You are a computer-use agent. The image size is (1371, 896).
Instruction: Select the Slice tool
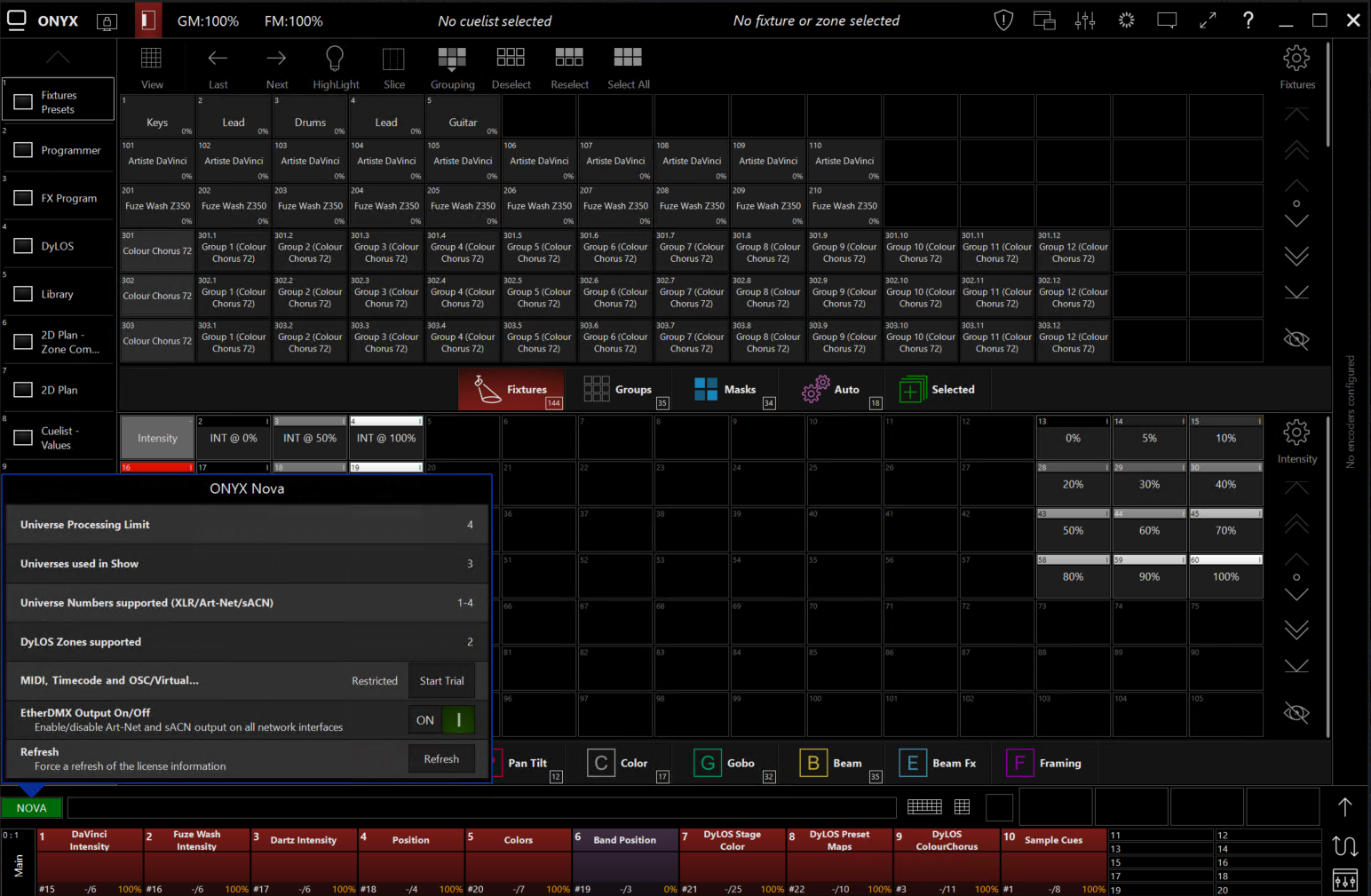[393, 59]
